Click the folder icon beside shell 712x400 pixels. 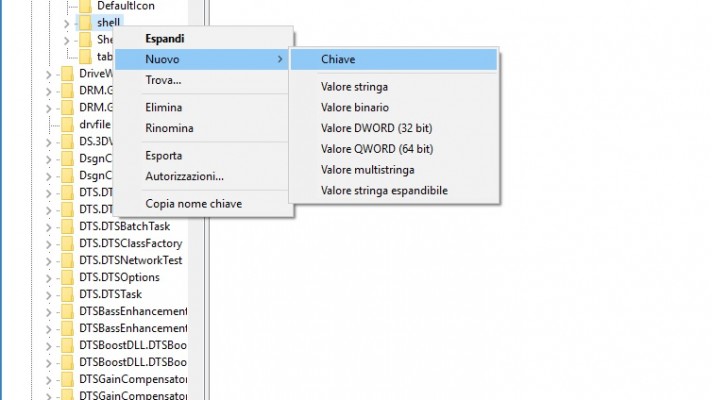tap(85, 23)
